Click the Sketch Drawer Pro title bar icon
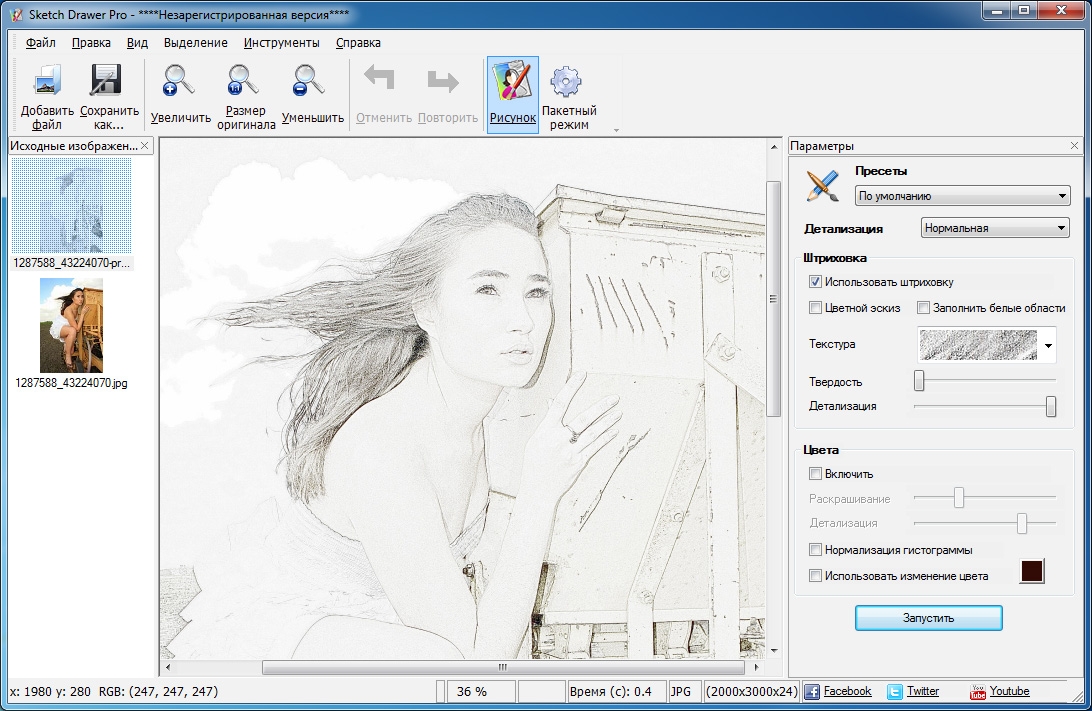Image resolution: width=1092 pixels, height=711 pixels. click(x=15, y=13)
